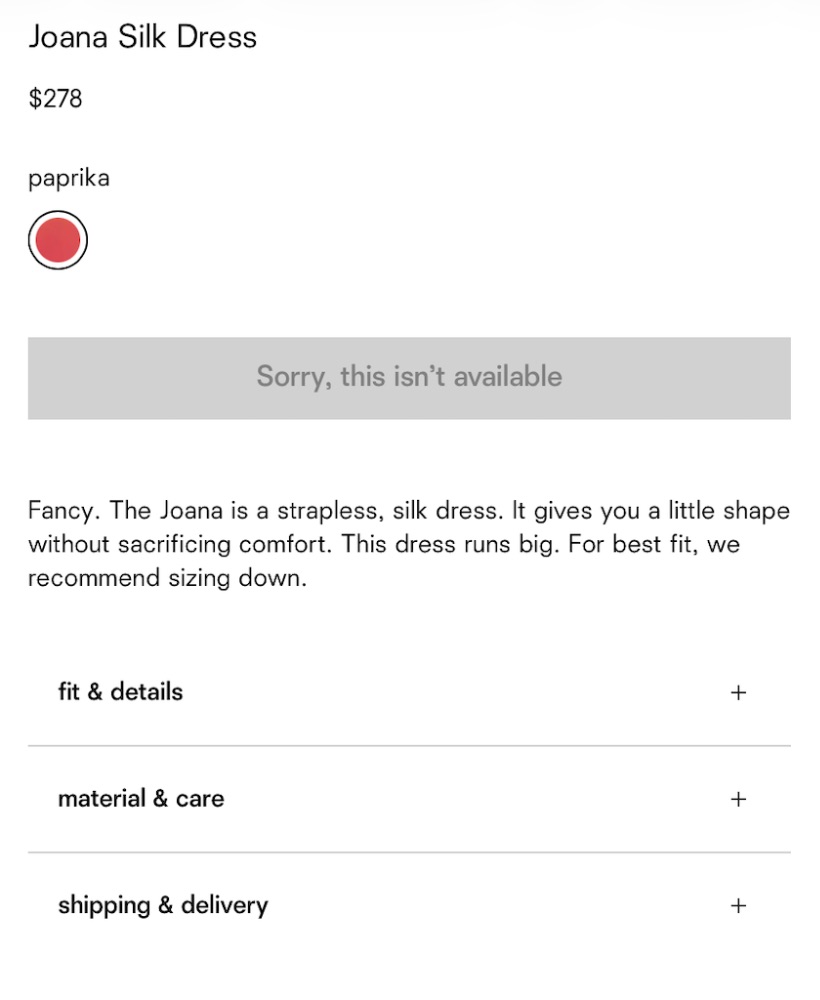This screenshot has height=1000, width=820.
Task: Click the phrase "It gives you a little shape"
Action: (x=651, y=510)
